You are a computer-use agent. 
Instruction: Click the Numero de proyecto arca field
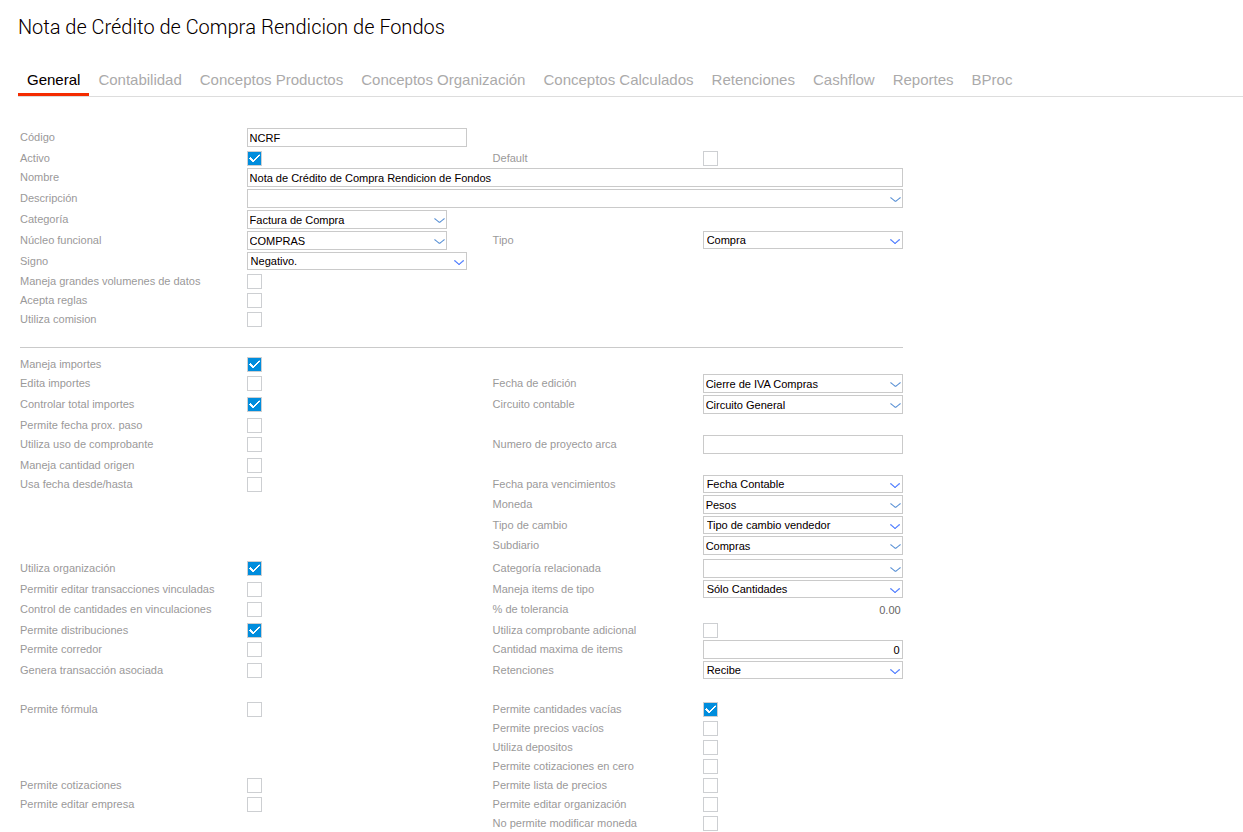coord(803,444)
